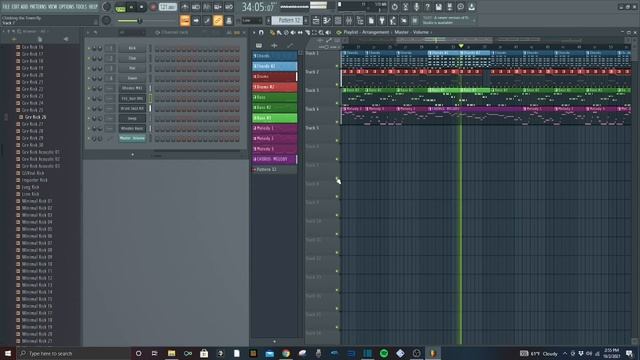Click the Stop transport button
This screenshot has height=360, width=640.
tap(142, 7)
